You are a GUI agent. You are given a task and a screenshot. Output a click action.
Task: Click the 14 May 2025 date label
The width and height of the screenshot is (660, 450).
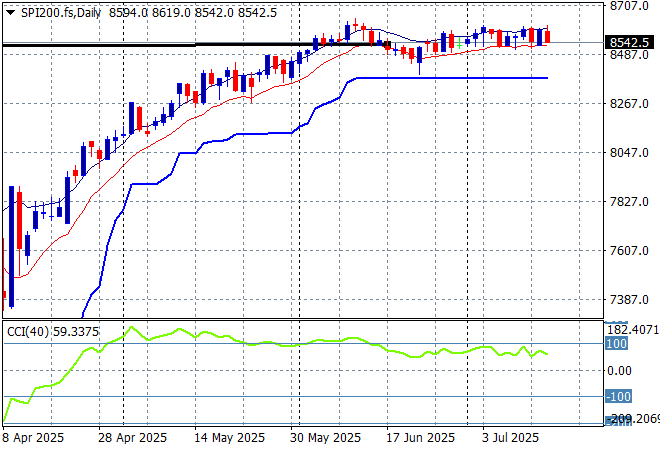[x=229, y=438]
